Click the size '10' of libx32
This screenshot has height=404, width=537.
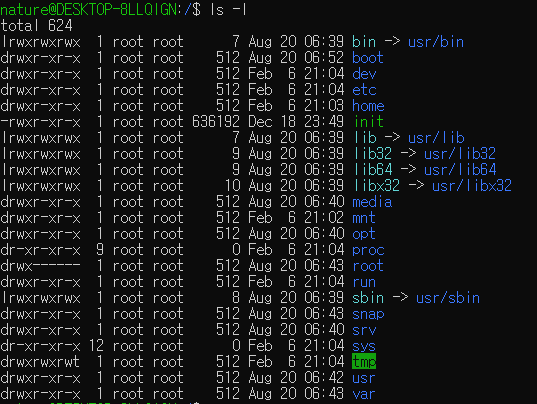pyautogui.click(x=232, y=186)
